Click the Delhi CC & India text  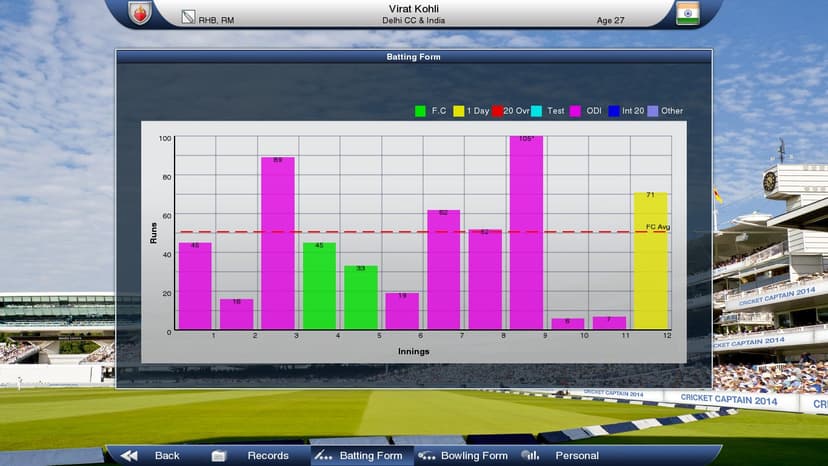413,21
